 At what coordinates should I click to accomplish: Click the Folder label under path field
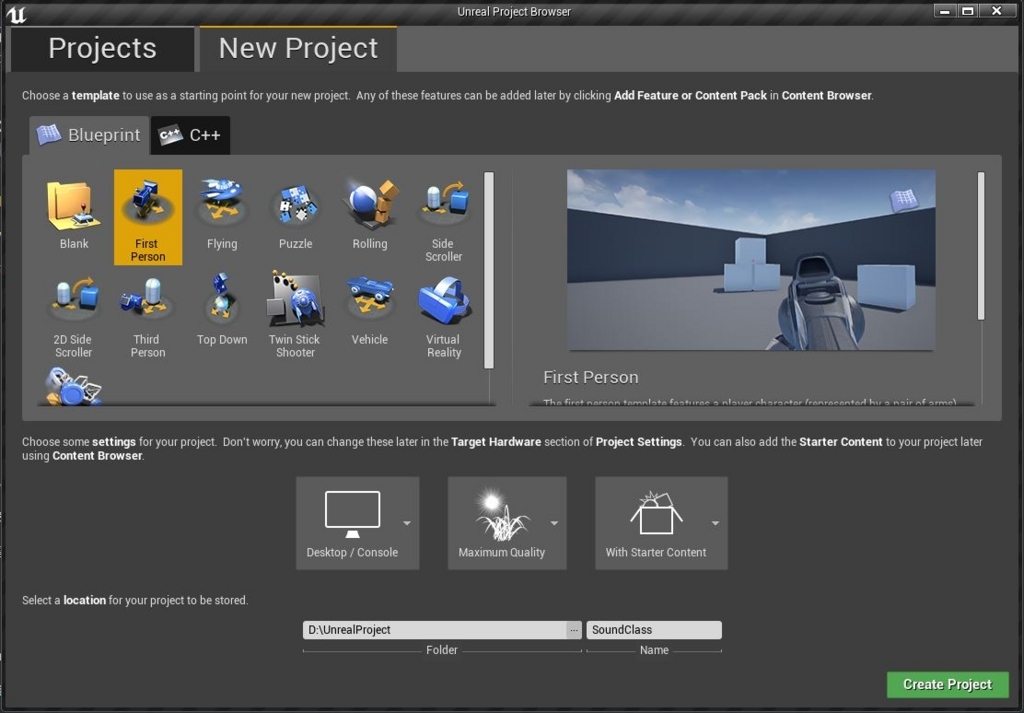(441, 650)
